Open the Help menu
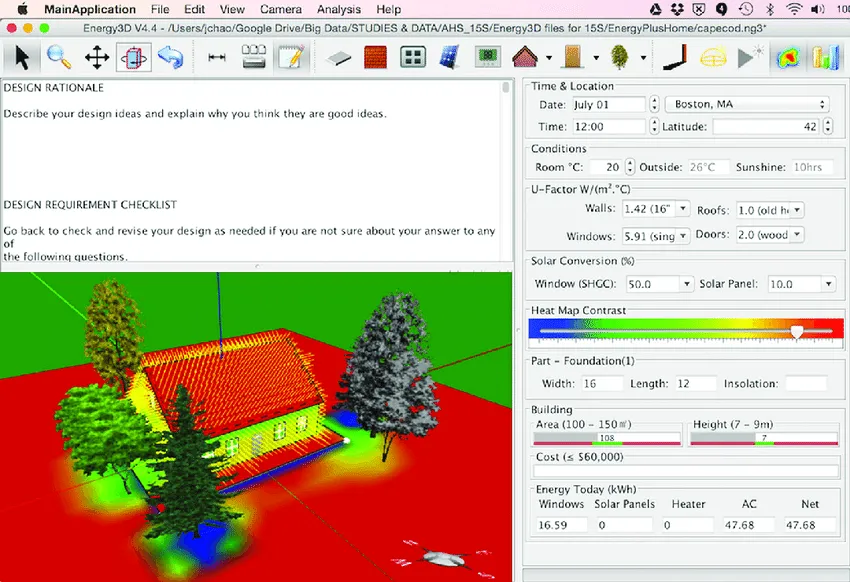850x582 pixels. coord(389,9)
